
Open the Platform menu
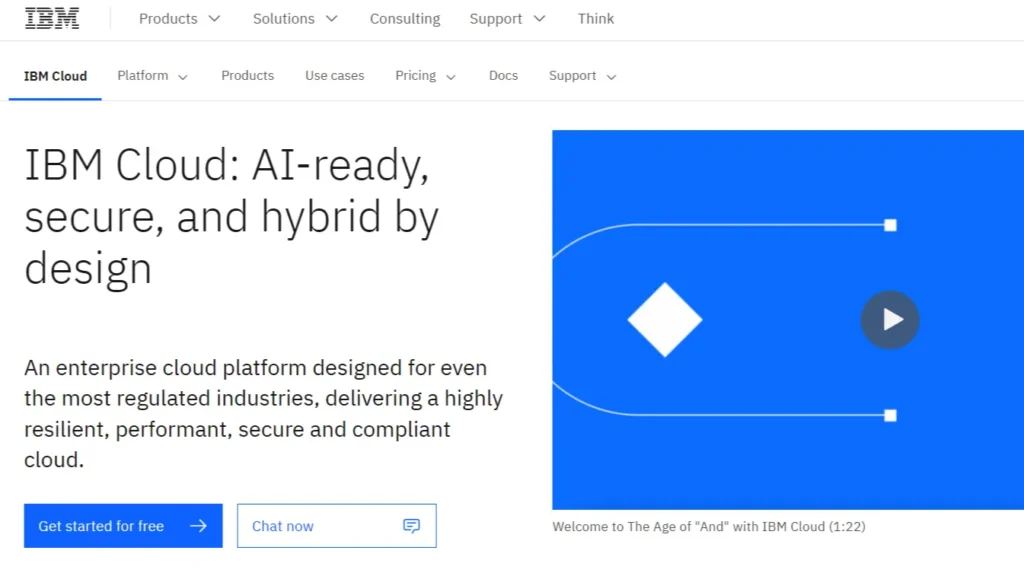pos(153,76)
